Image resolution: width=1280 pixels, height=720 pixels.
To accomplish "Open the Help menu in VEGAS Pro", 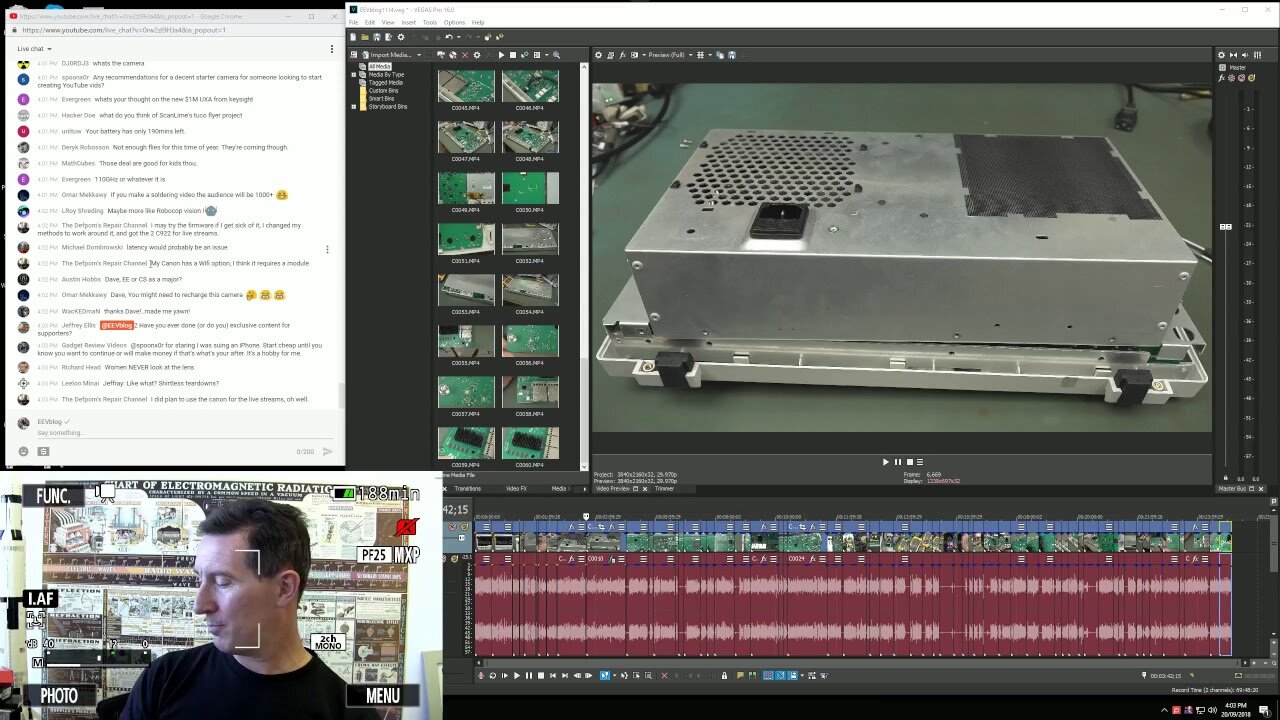I will tap(478, 22).
